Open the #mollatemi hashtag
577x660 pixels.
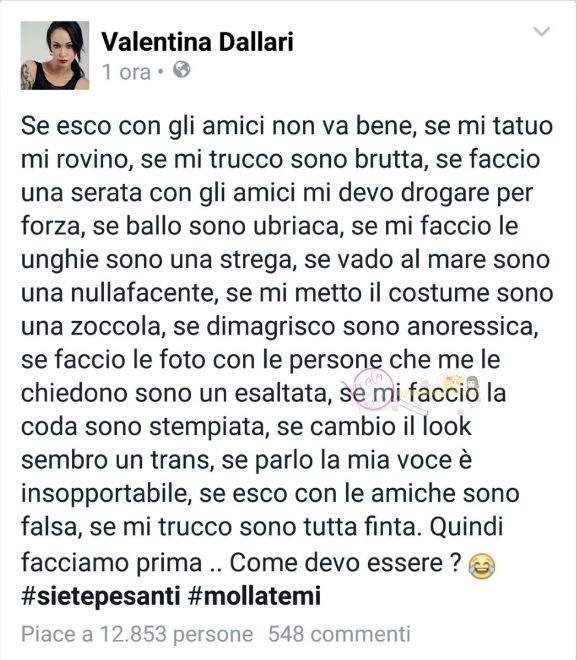pos(255,596)
